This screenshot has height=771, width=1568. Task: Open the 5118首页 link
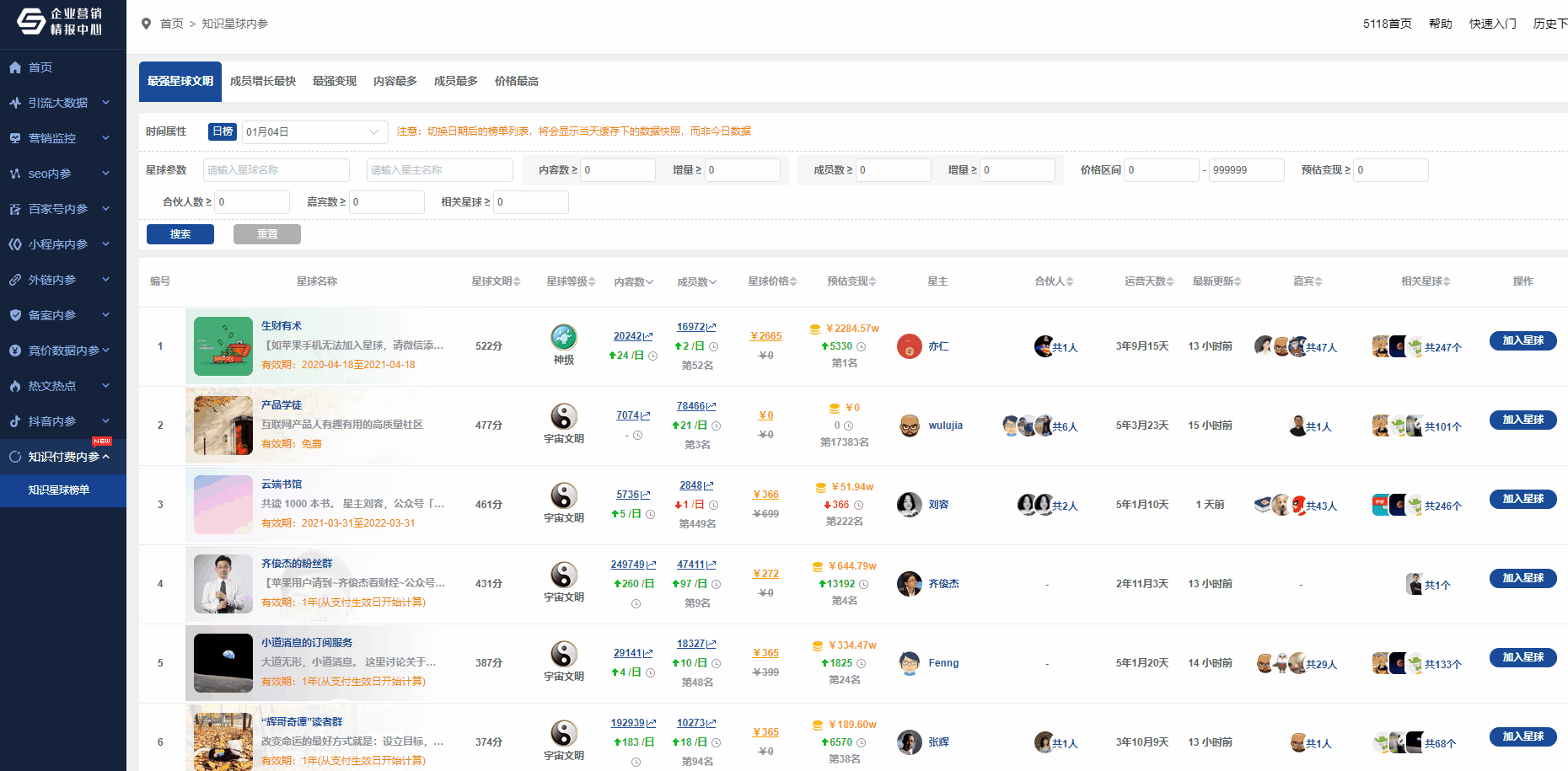(1388, 24)
